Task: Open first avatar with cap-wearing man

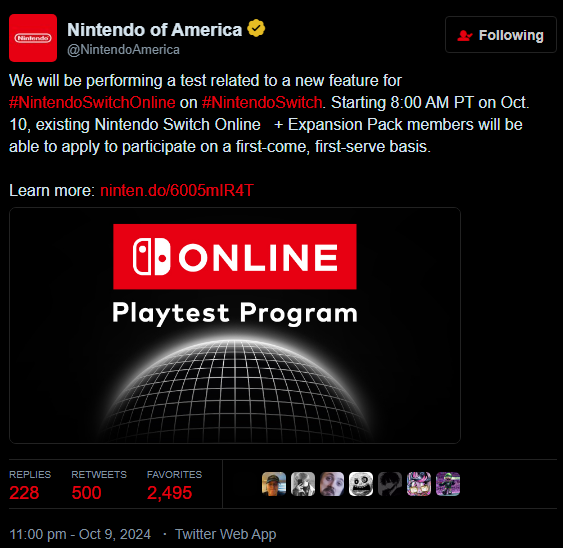Action: (x=274, y=484)
